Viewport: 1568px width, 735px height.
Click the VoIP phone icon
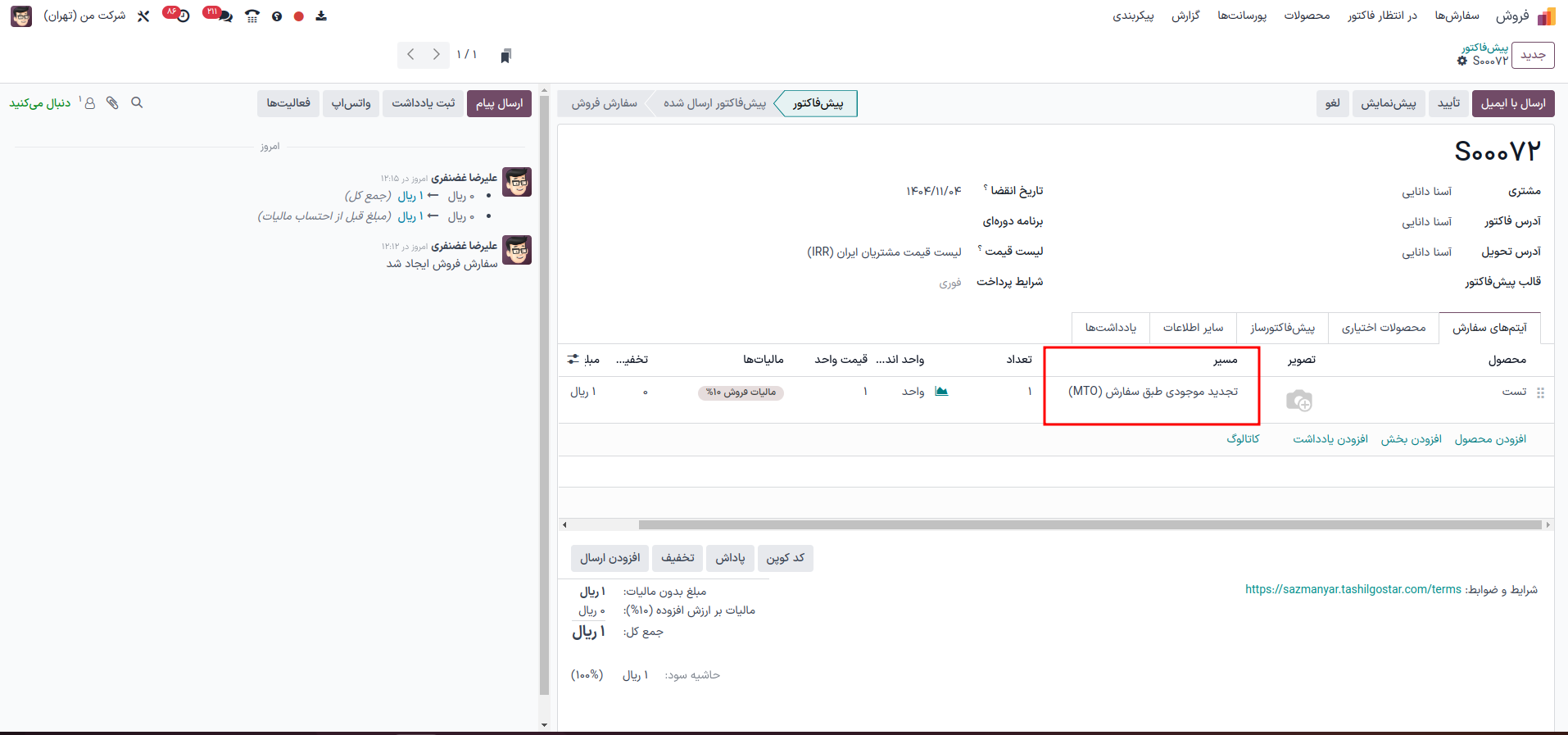pos(252,16)
